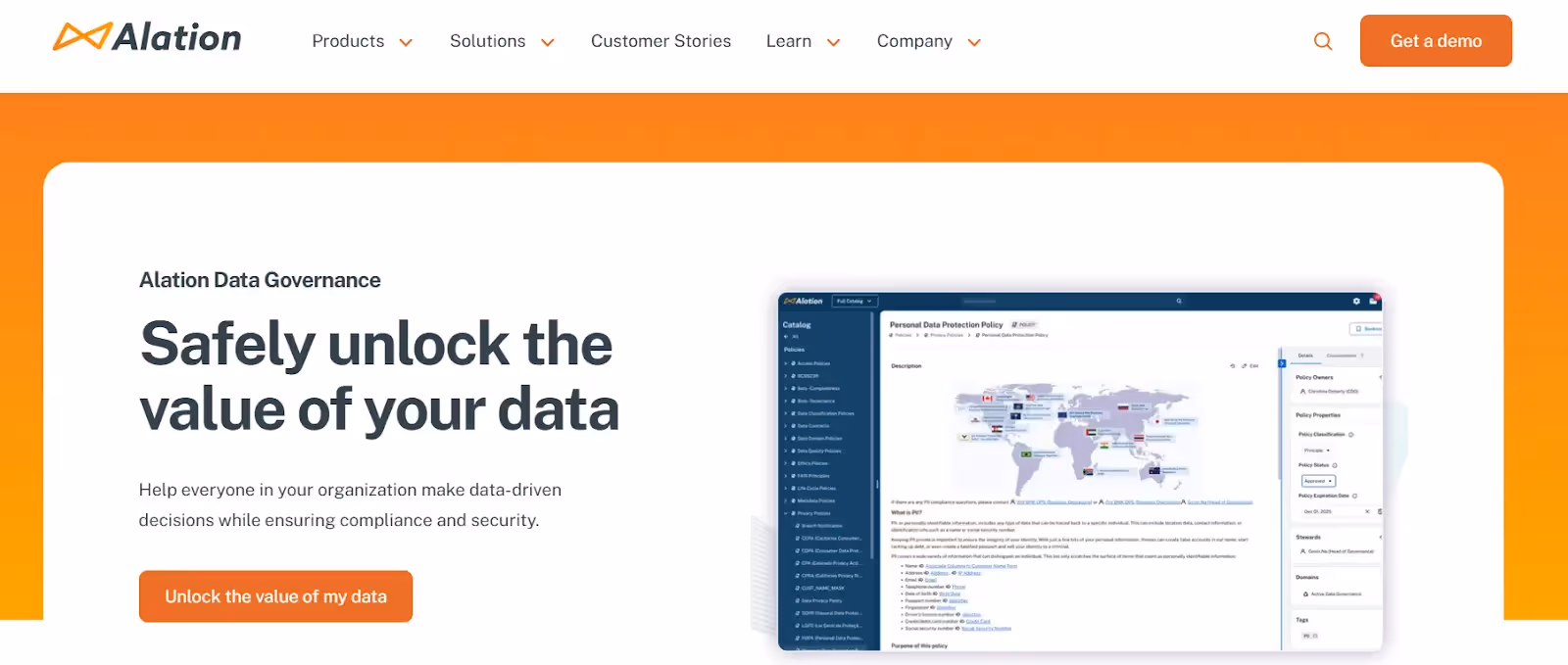
Task: Open the search magnifier icon
Action: 1323,41
